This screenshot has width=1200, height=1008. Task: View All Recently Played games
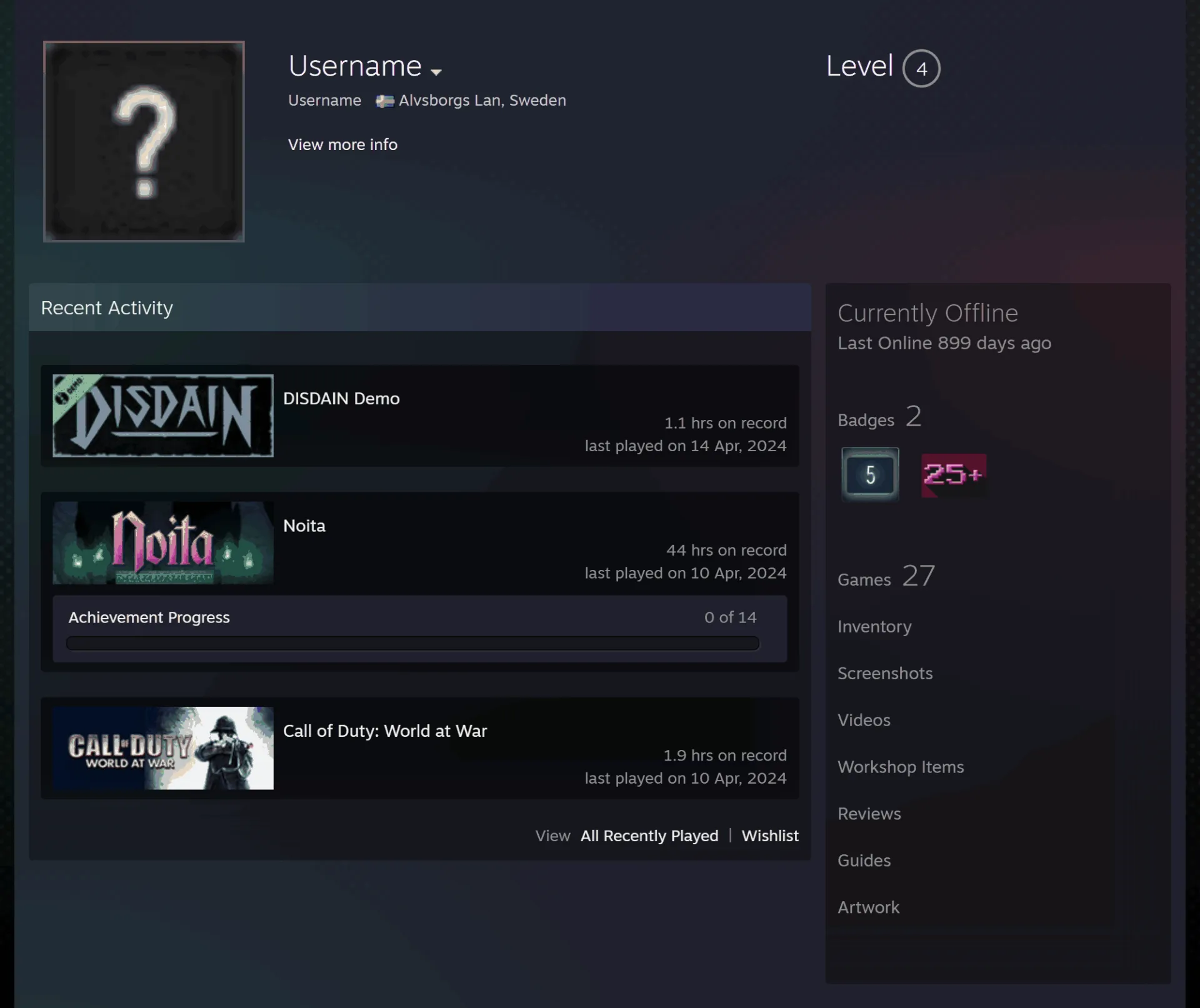click(x=649, y=836)
